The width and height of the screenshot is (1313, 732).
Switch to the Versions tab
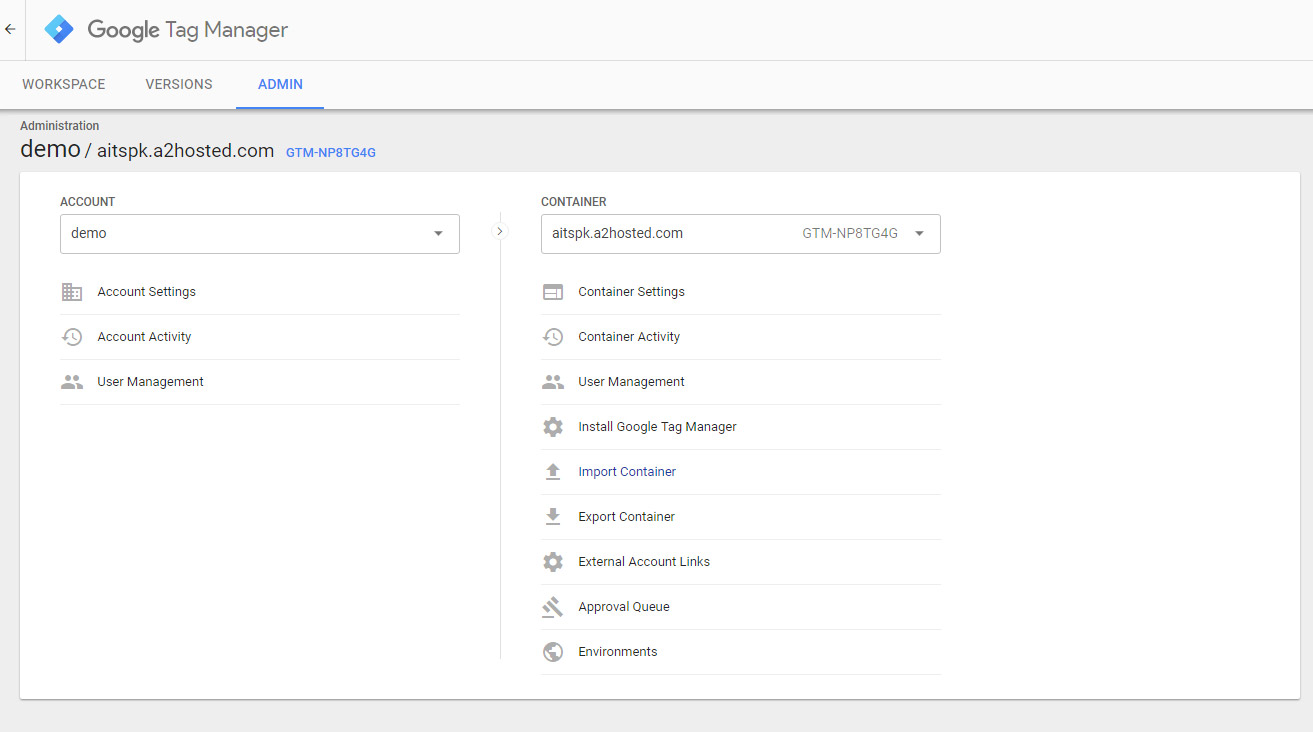point(179,84)
